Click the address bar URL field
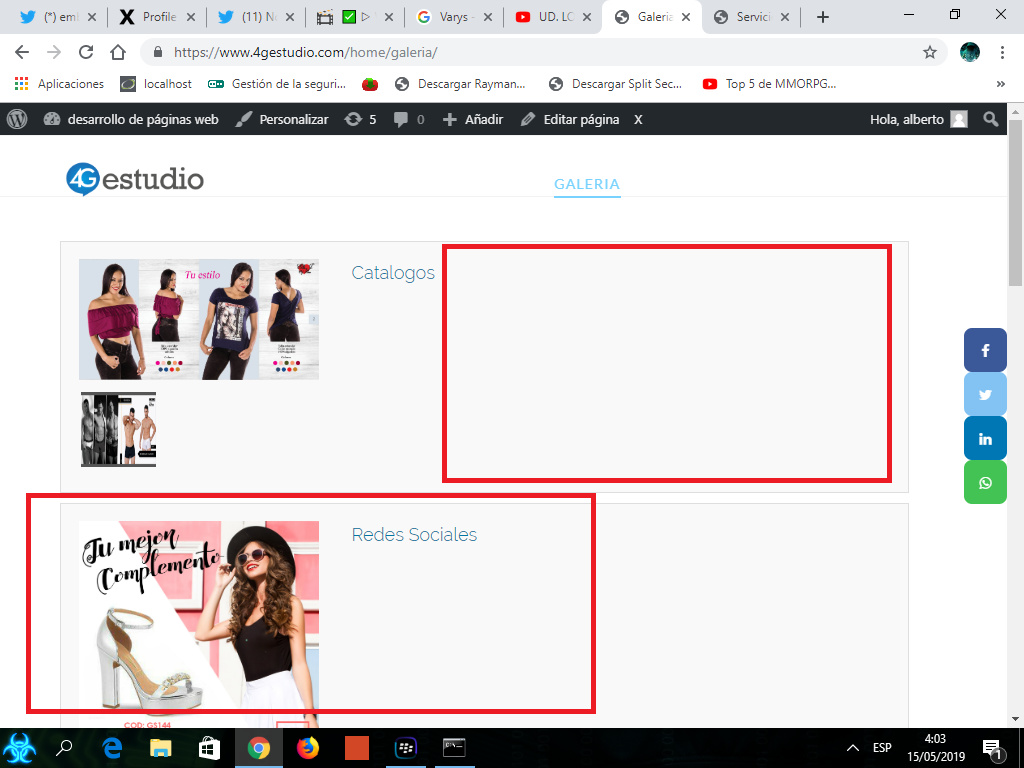This screenshot has height=768, width=1024. 542,52
